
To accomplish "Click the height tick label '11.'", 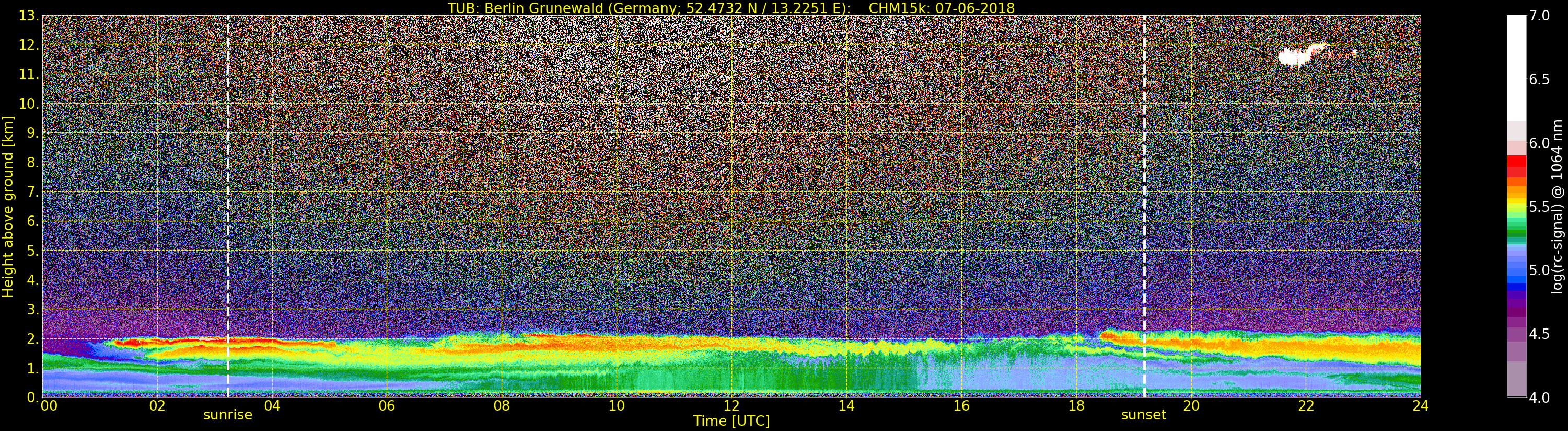I will (x=29, y=74).
